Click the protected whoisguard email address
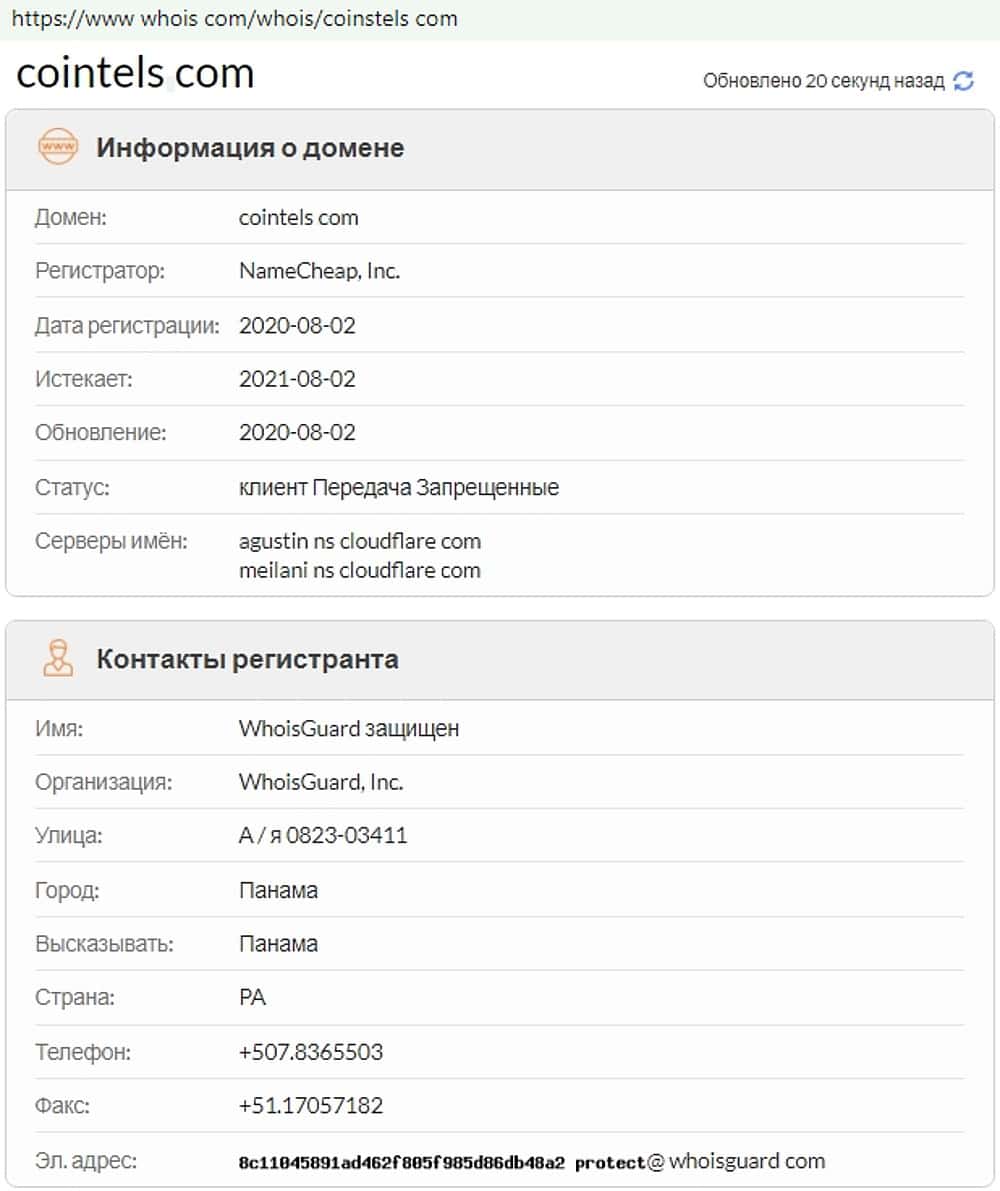Screen dimensions: 1000x1191 532,1162
